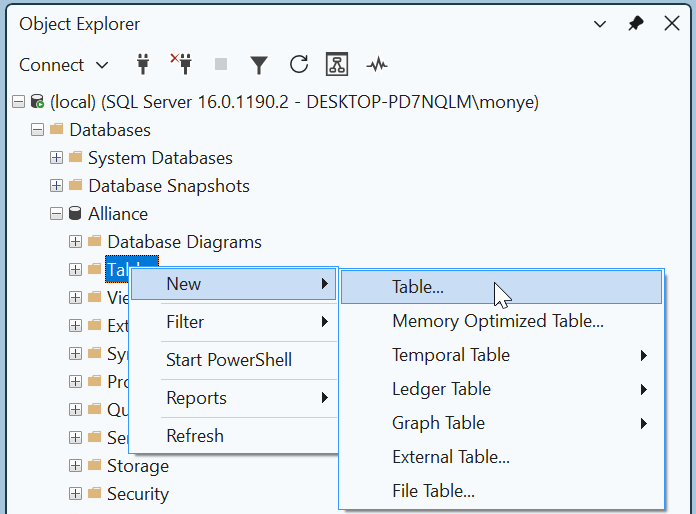Expand the Storage folder node
This screenshot has width=696, height=514.
click(x=75, y=466)
